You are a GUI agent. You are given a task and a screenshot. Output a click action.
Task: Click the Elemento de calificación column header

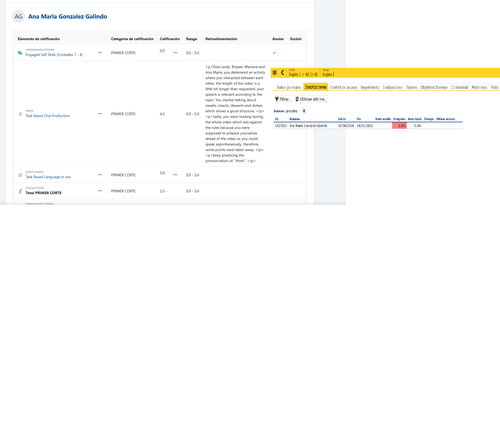point(39,39)
